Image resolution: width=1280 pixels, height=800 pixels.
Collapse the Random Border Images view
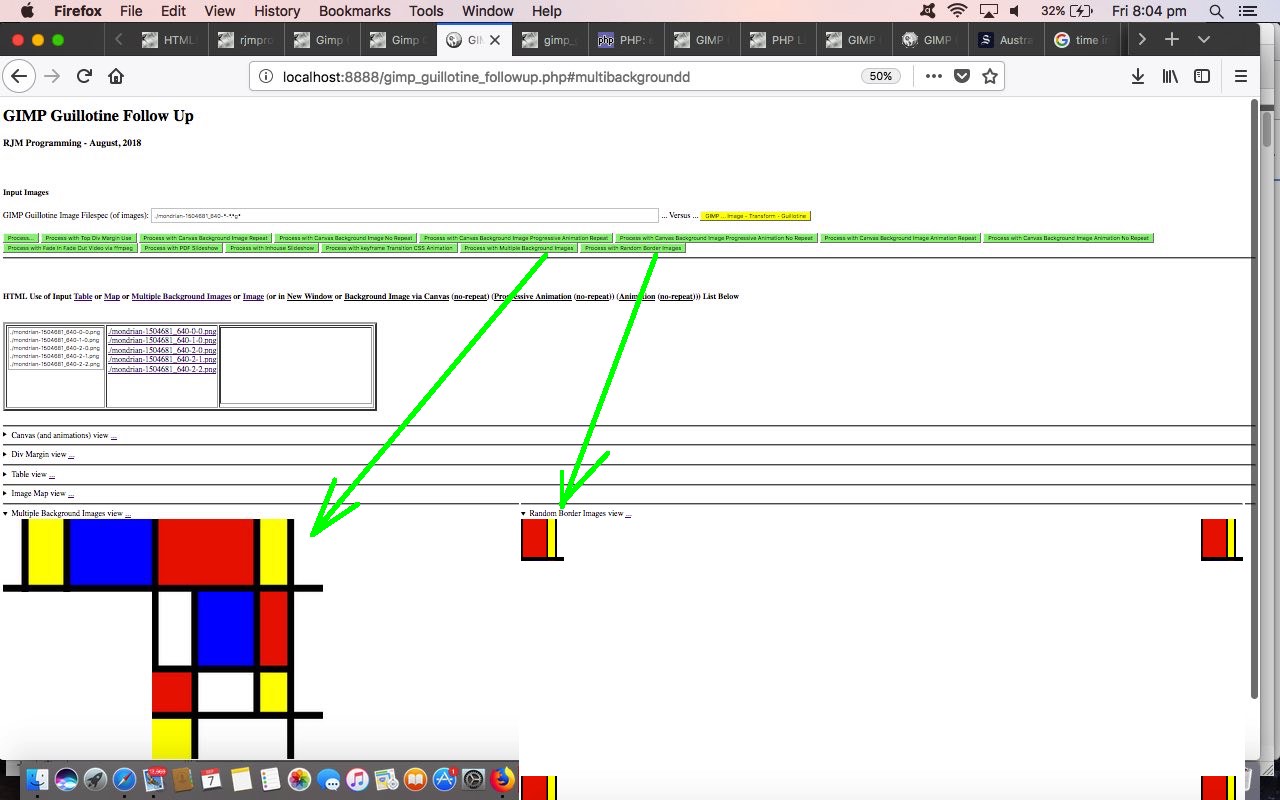[576, 514]
